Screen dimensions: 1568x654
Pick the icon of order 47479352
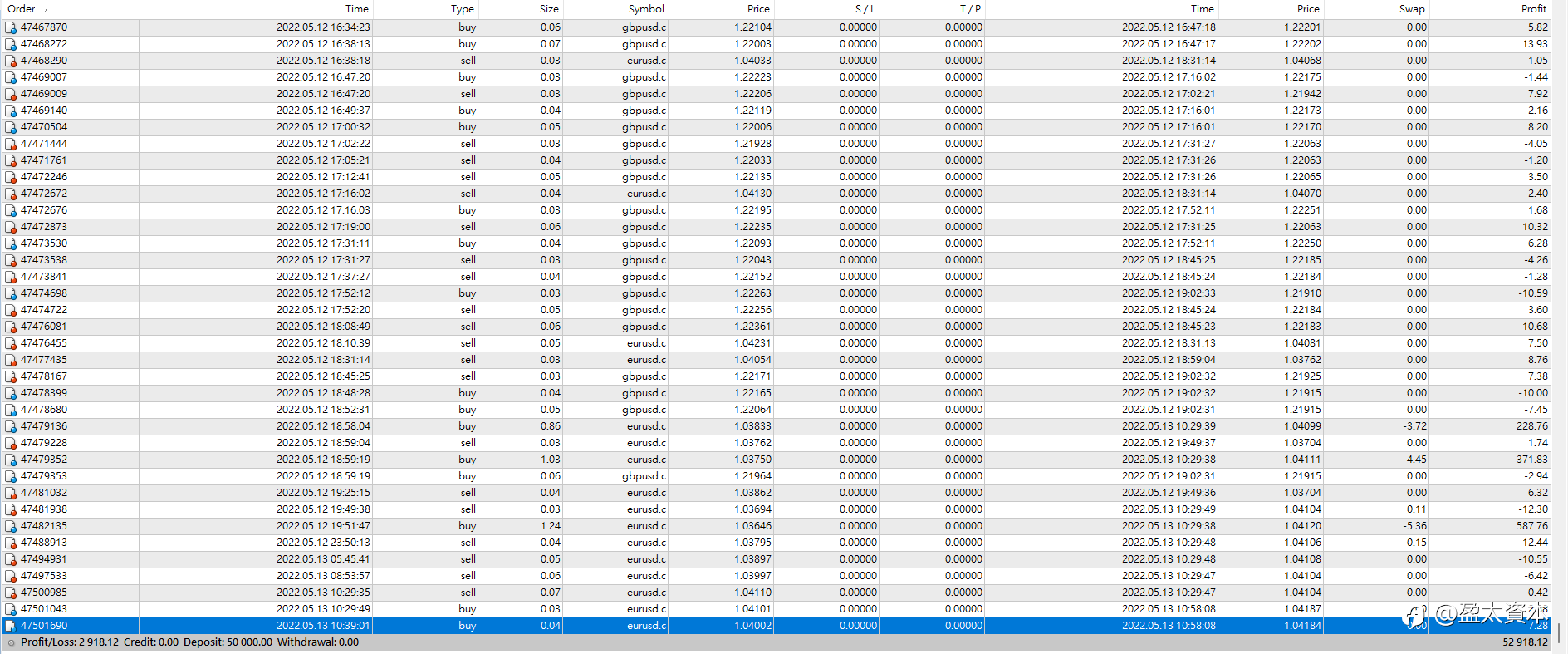11,460
